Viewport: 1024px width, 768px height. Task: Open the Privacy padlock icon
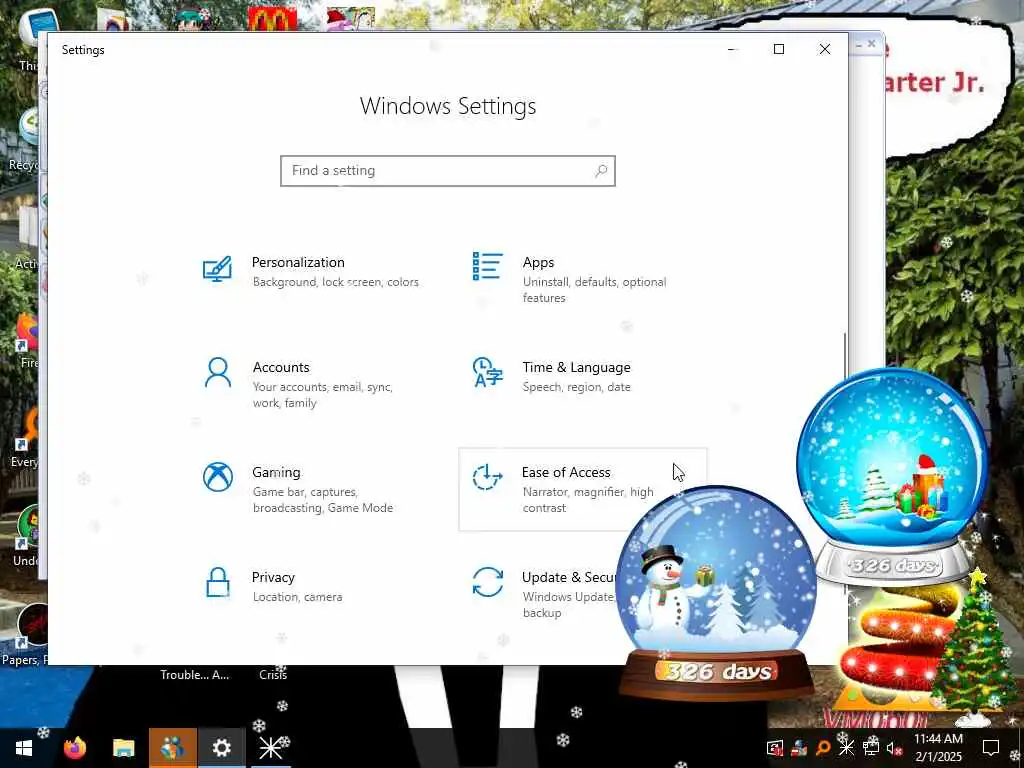(x=217, y=582)
